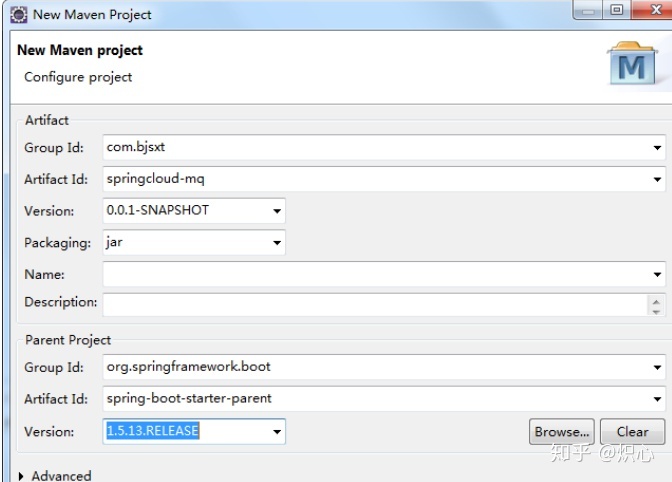The image size is (672, 482).
Task: Click the 'Packaging:' label
Action: coord(57,243)
